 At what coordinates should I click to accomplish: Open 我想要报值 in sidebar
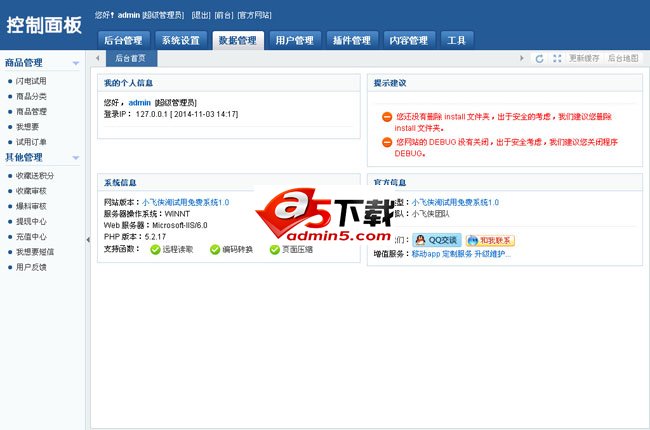[x=35, y=252]
